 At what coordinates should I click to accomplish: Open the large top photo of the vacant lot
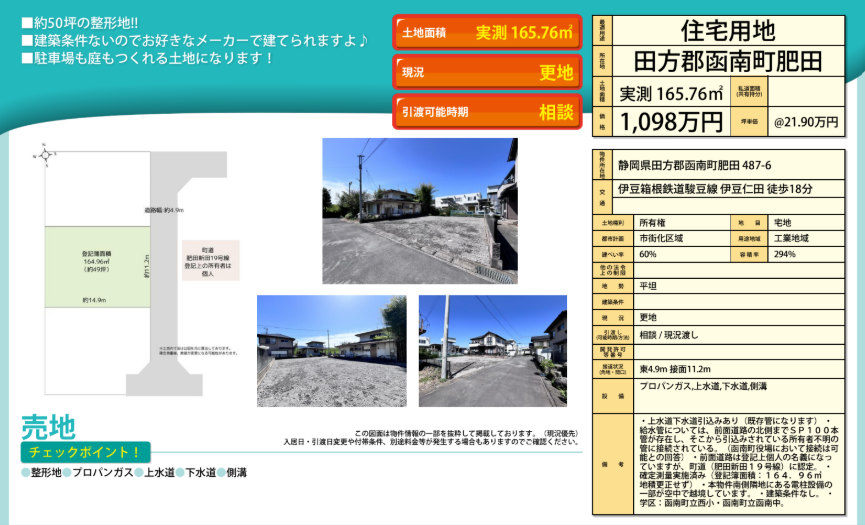(419, 211)
